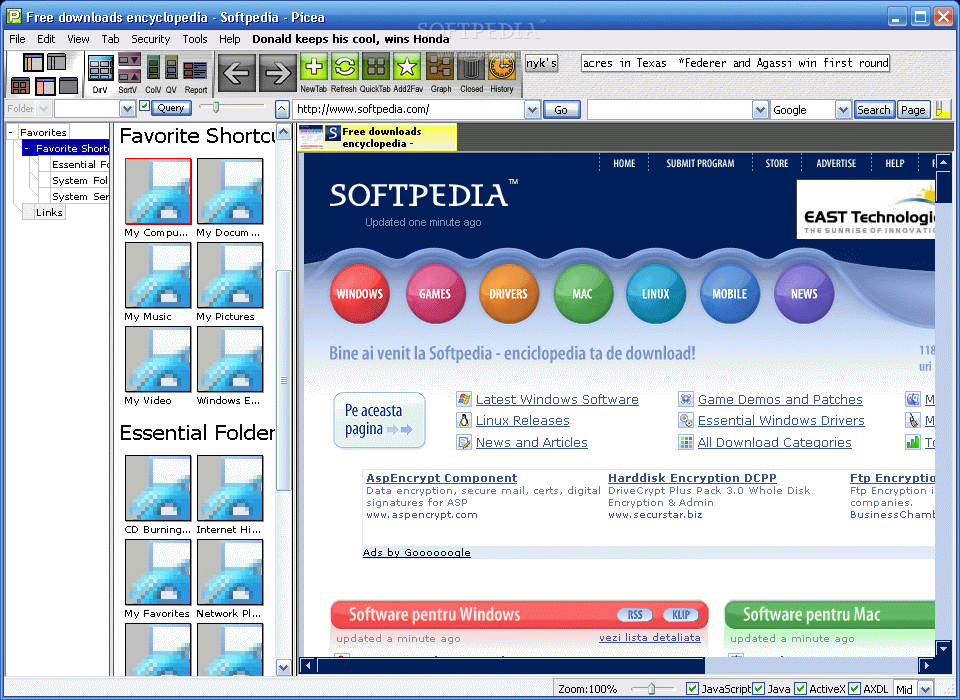Open the Edit menu
960x700 pixels.
(46, 39)
